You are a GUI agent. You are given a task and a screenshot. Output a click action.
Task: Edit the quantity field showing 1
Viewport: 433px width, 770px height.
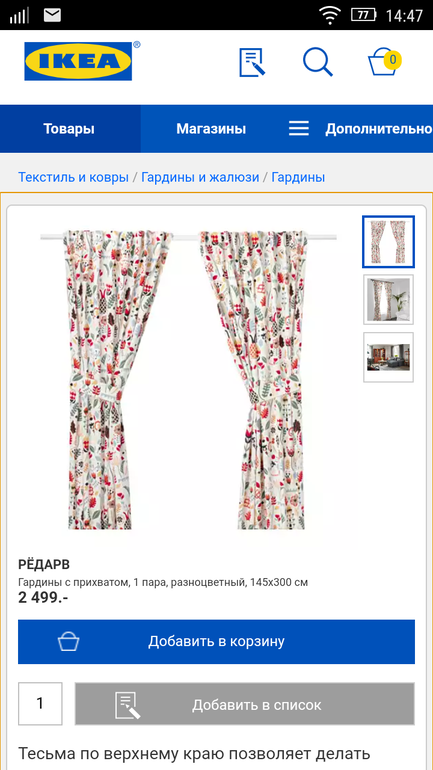tap(40, 704)
